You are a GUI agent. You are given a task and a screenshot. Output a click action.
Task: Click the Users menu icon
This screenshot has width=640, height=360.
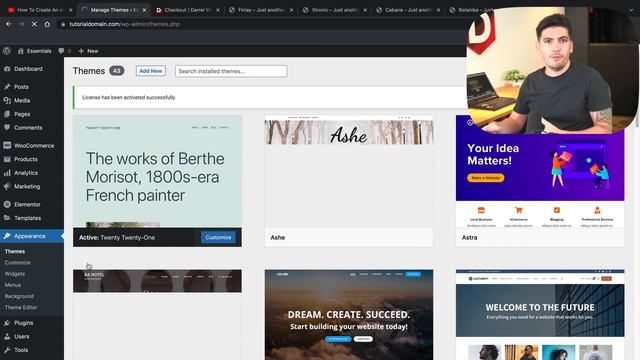pyautogui.click(x=7, y=337)
